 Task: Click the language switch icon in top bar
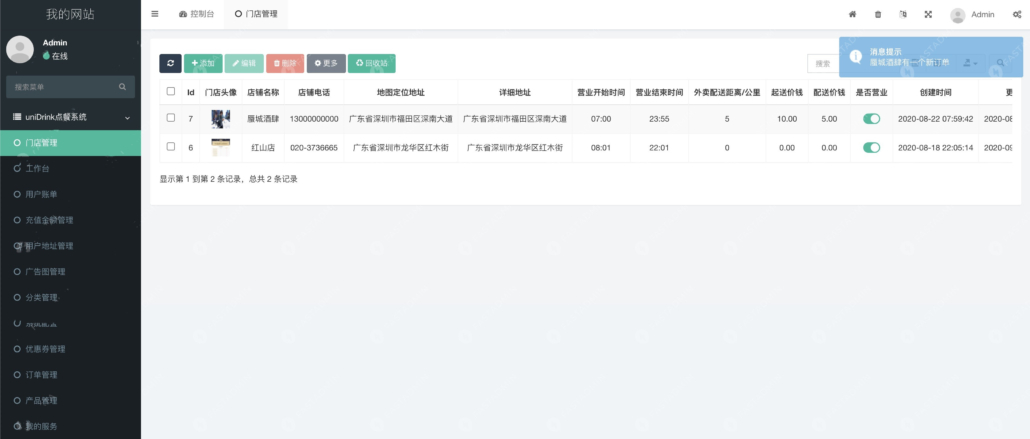pyautogui.click(x=903, y=15)
